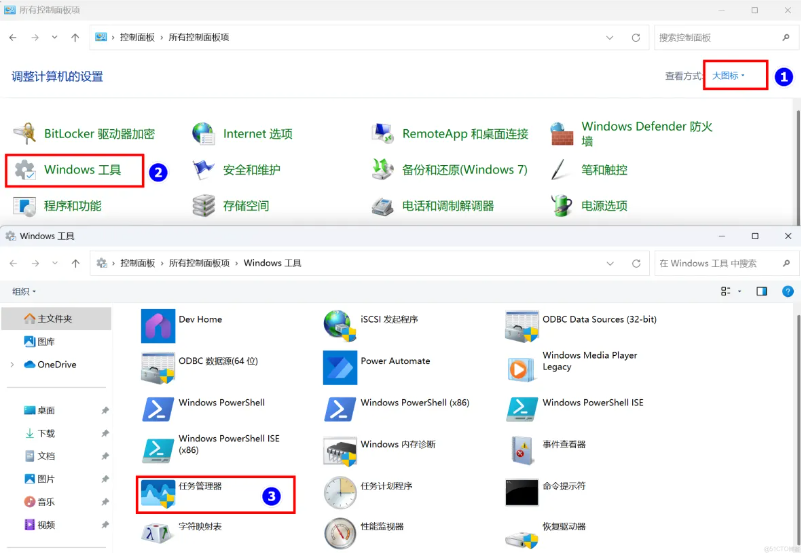This screenshot has width=801, height=553.
Task: Toggle the preview pane button in toolbar
Action: (x=761, y=291)
